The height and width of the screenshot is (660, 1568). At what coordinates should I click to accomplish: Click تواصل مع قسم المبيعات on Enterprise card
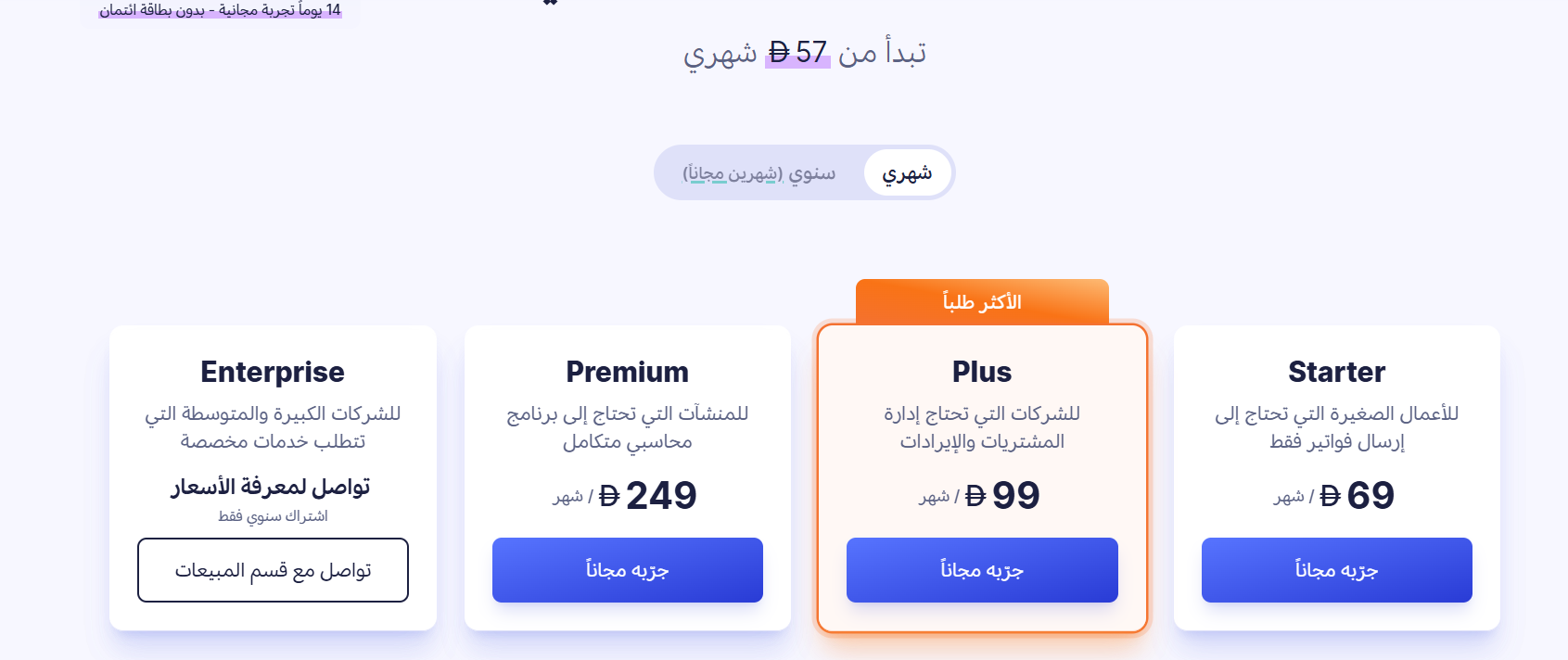[x=272, y=570]
